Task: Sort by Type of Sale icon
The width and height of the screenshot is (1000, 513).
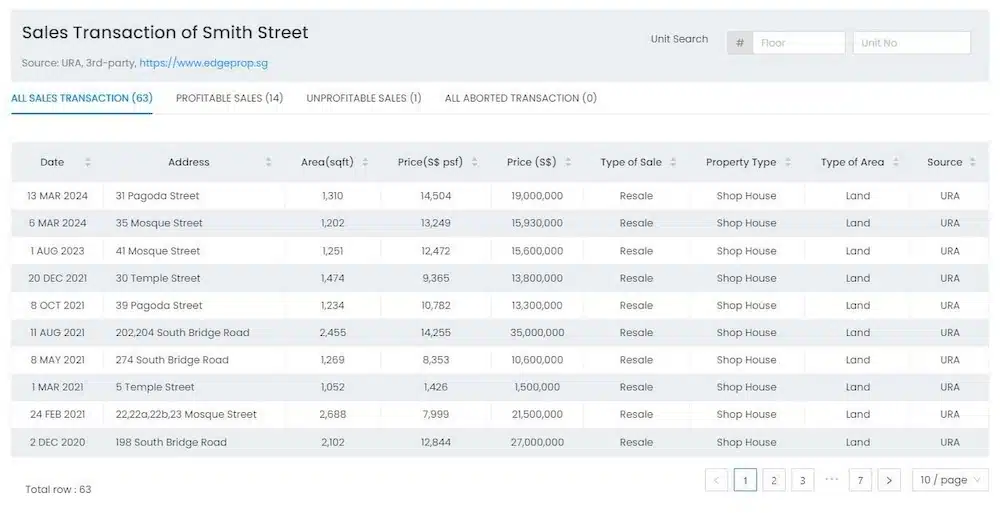Action: pos(673,162)
